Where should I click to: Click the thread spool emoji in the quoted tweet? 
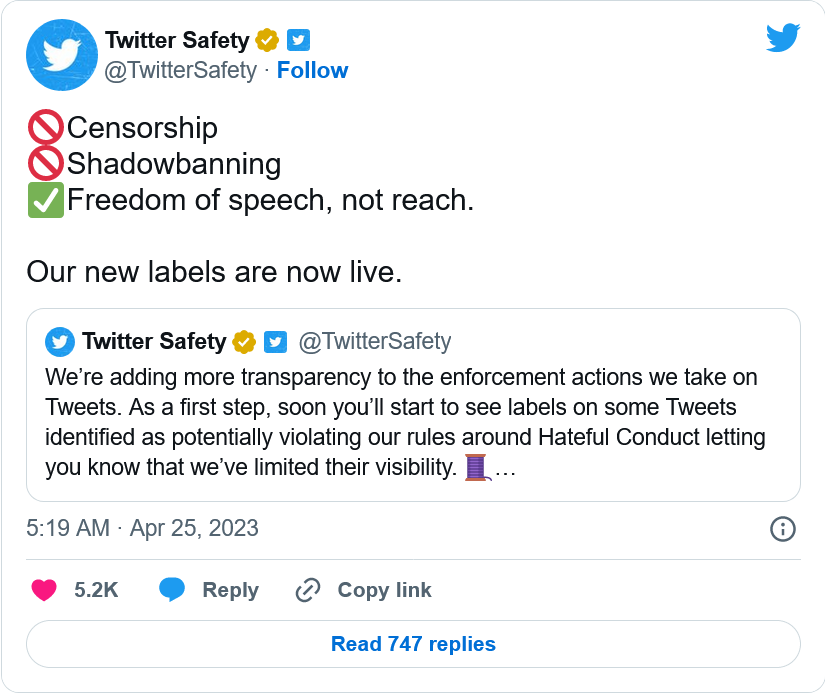click(x=476, y=466)
